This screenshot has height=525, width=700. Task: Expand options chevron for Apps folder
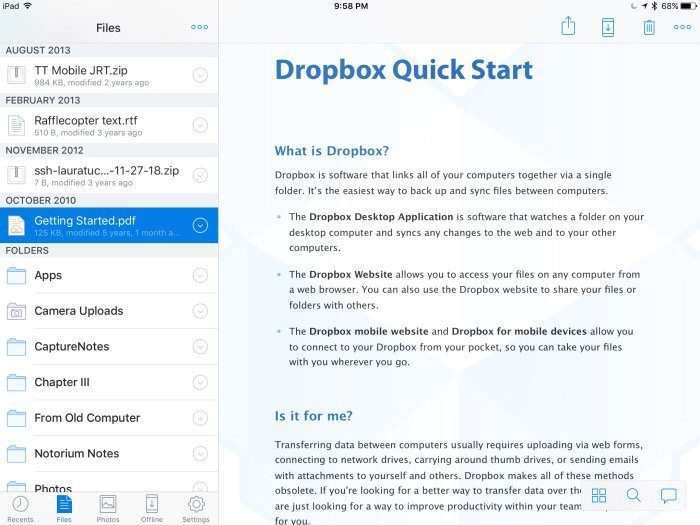tap(200, 275)
